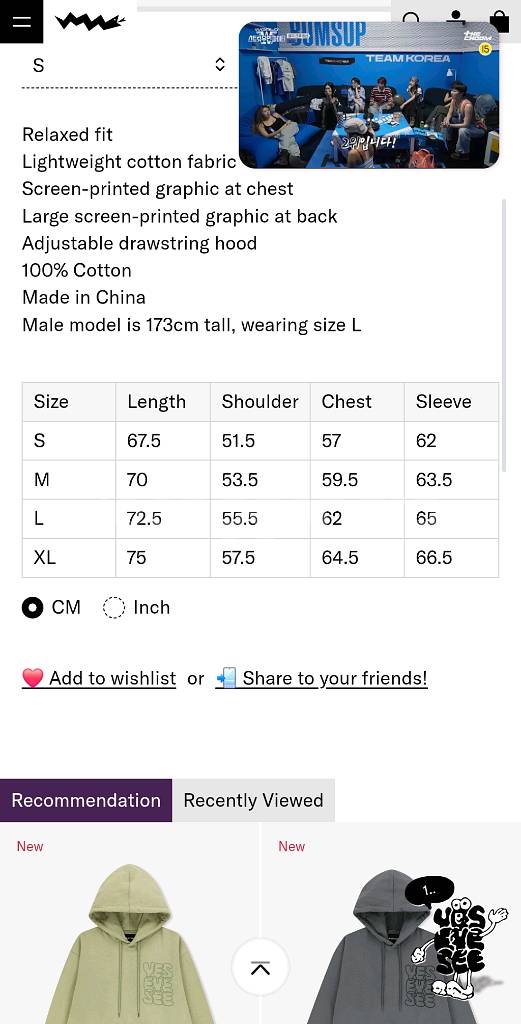Click the description area scrollbar
Viewport: 521px width, 1024px height.
coord(503,334)
